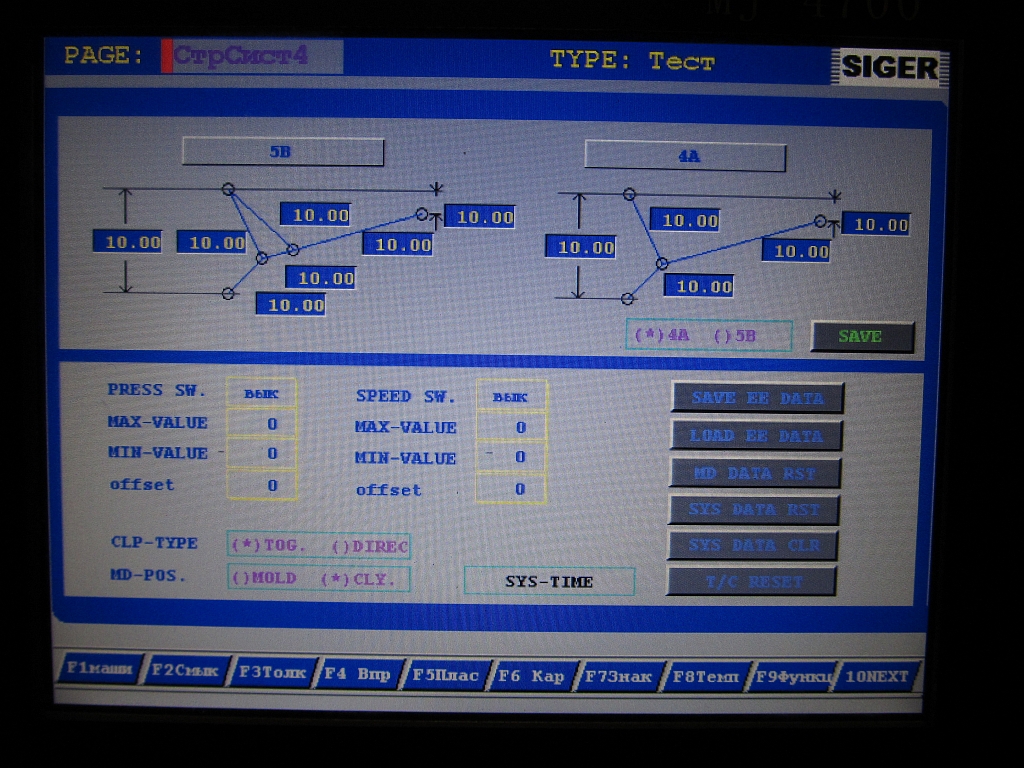1024x768 pixels.
Task: Toggle the PRESS SW. value
Action: [261, 394]
